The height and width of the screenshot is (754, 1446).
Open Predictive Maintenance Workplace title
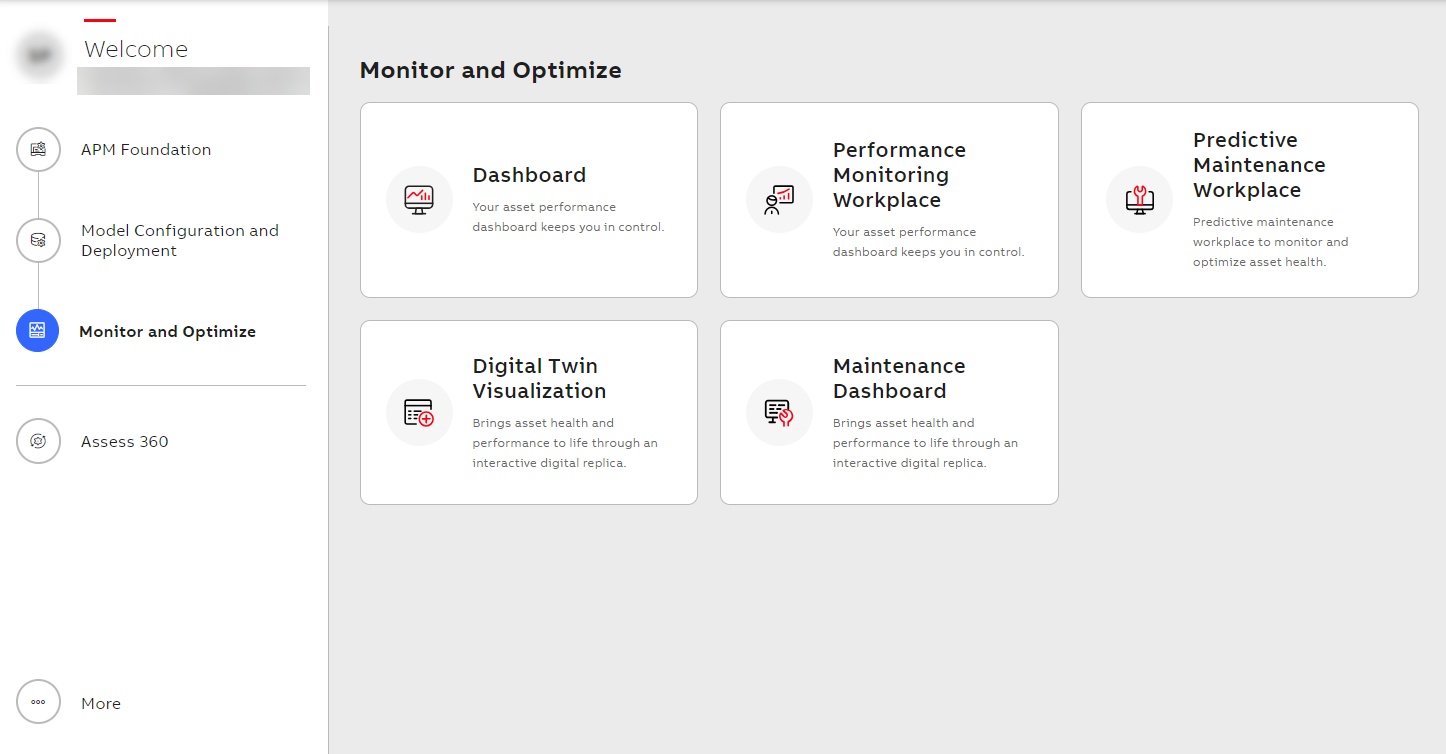click(1259, 165)
